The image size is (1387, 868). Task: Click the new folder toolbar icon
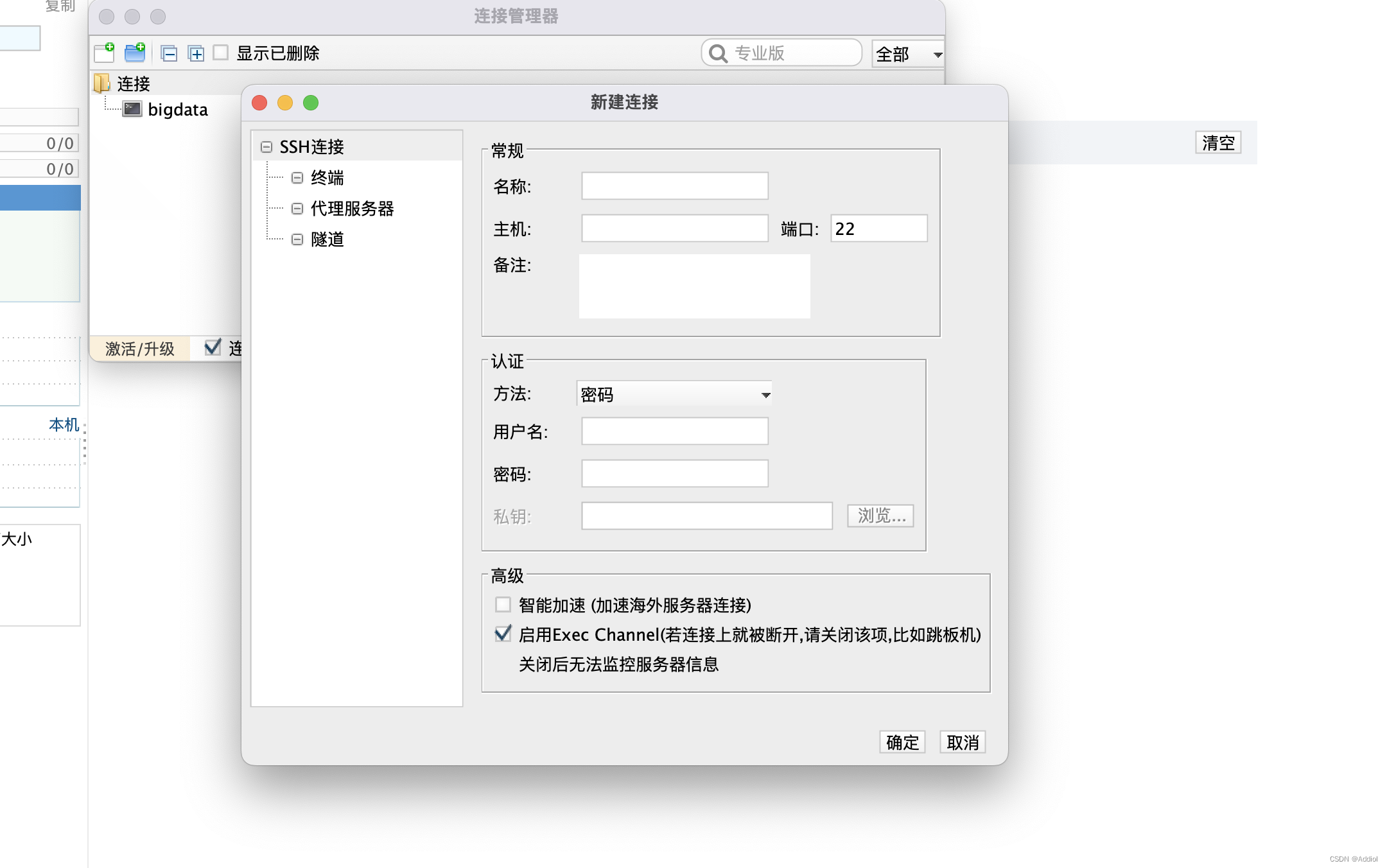point(135,53)
